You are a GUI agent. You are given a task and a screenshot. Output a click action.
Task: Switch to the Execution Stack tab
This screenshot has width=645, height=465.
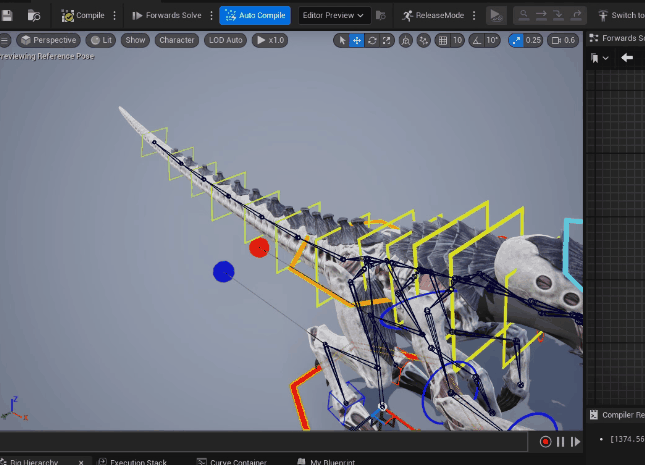click(x=138, y=461)
